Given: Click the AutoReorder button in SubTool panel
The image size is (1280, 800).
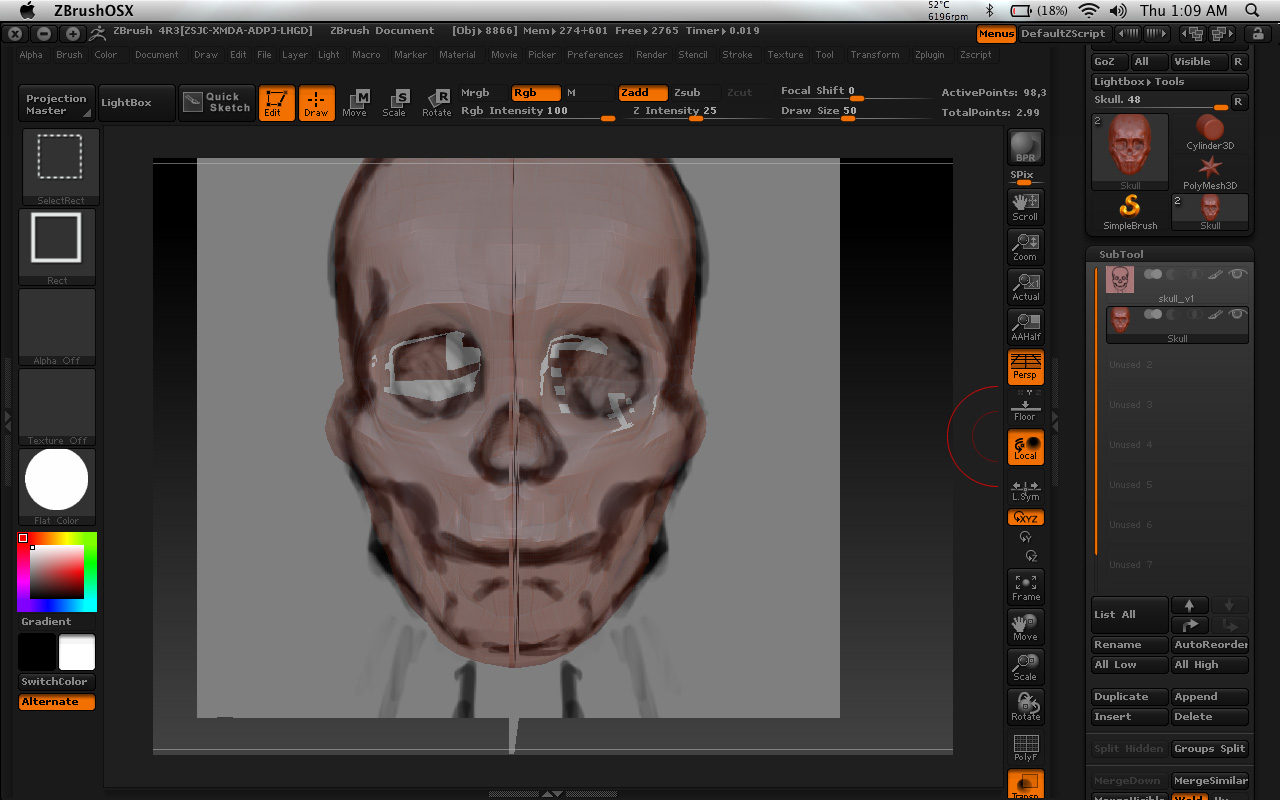Looking at the screenshot, I should point(1210,644).
